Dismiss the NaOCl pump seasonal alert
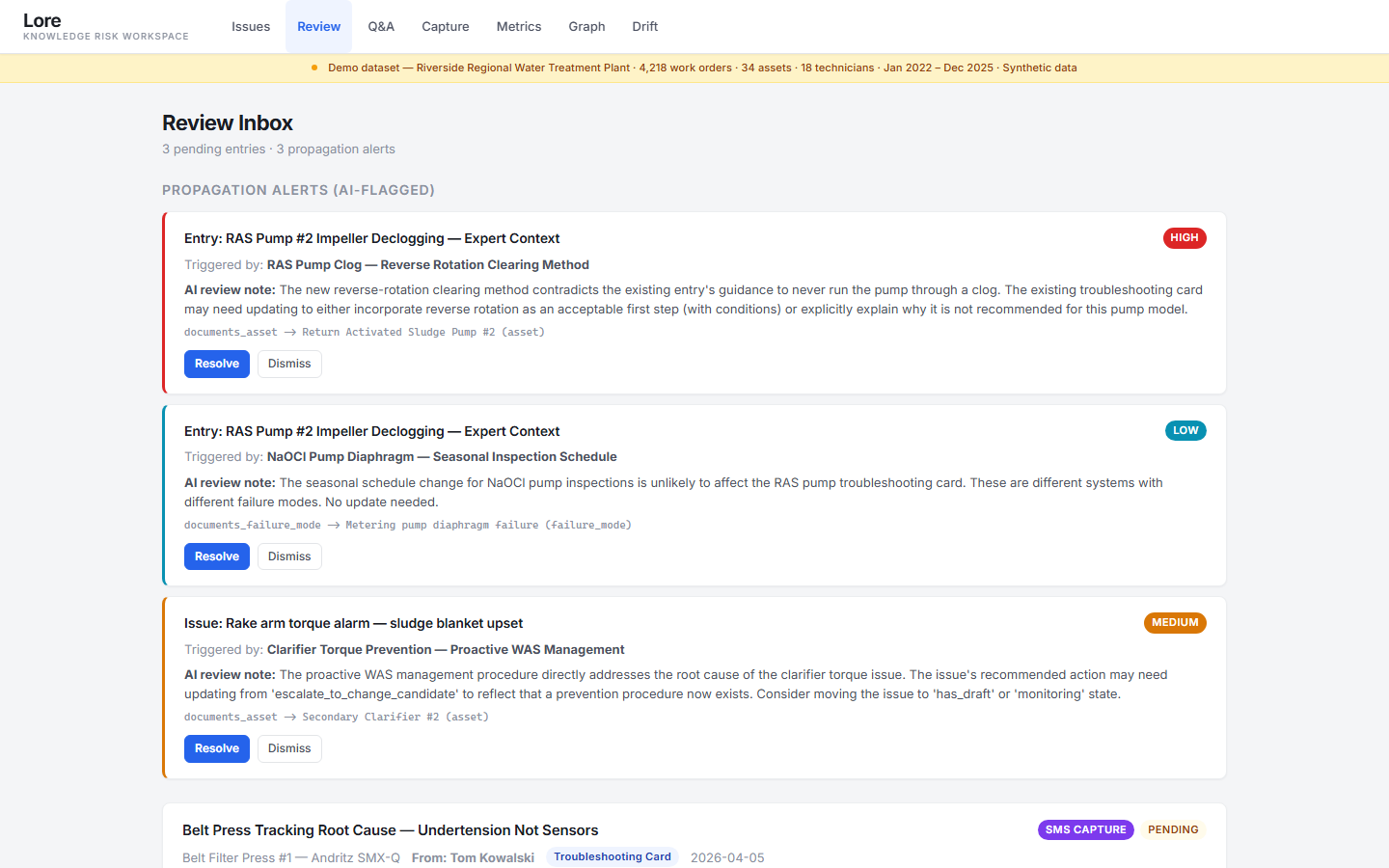 [289, 556]
